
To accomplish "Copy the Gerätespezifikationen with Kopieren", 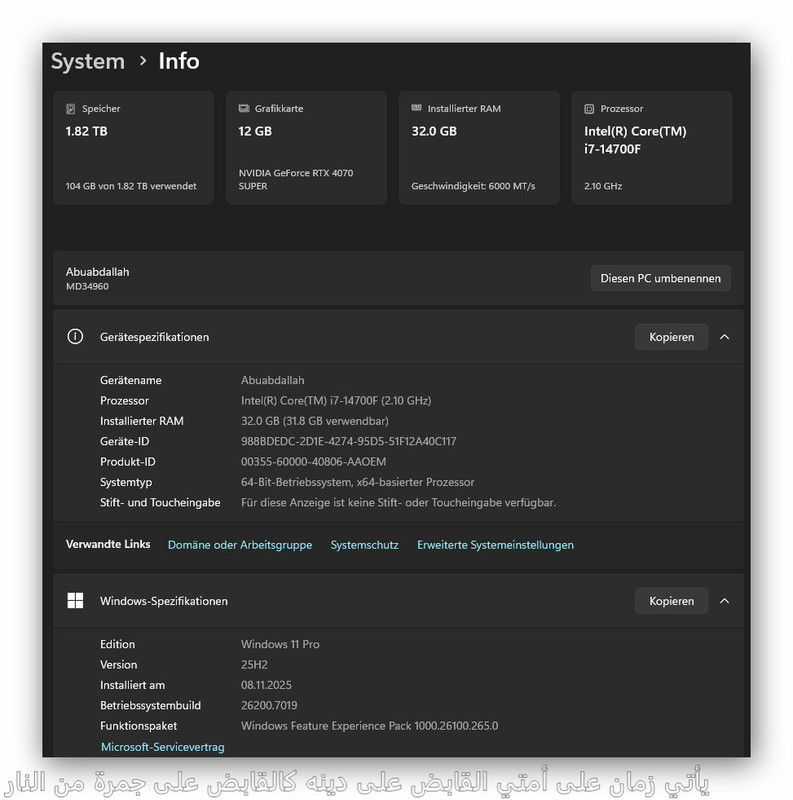I will (671, 337).
